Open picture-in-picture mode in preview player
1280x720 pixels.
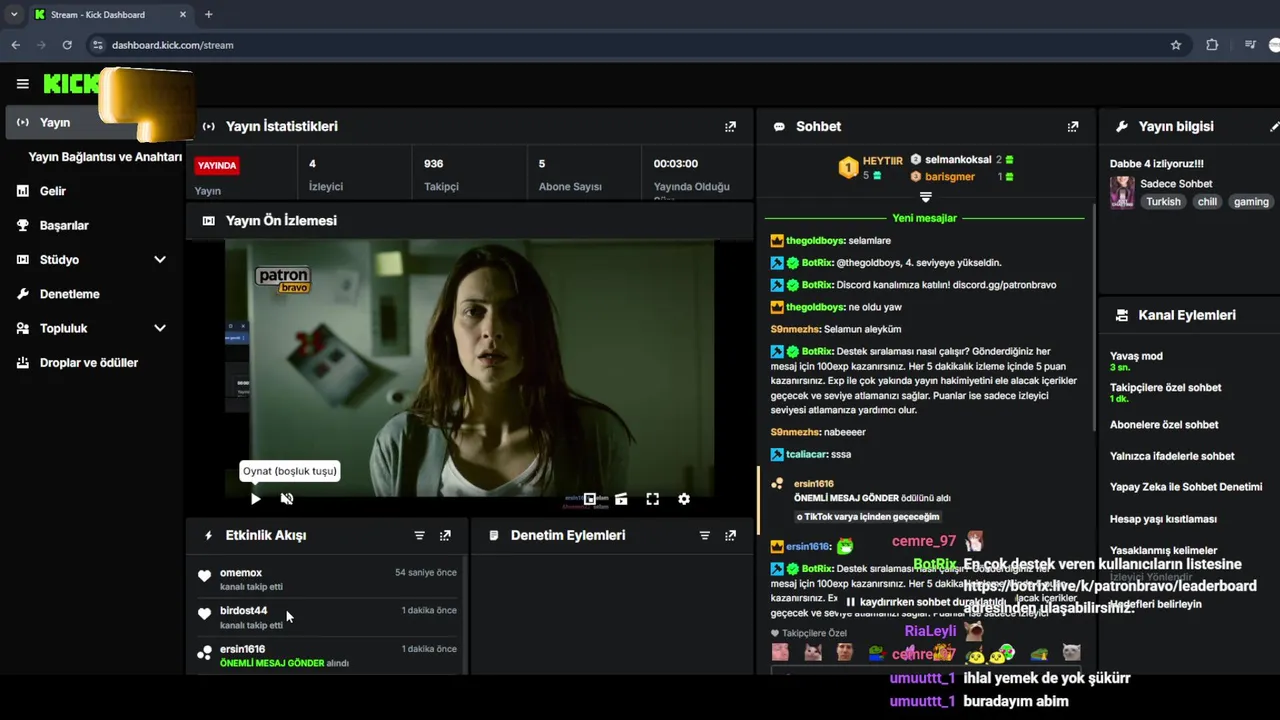pyautogui.click(x=590, y=499)
